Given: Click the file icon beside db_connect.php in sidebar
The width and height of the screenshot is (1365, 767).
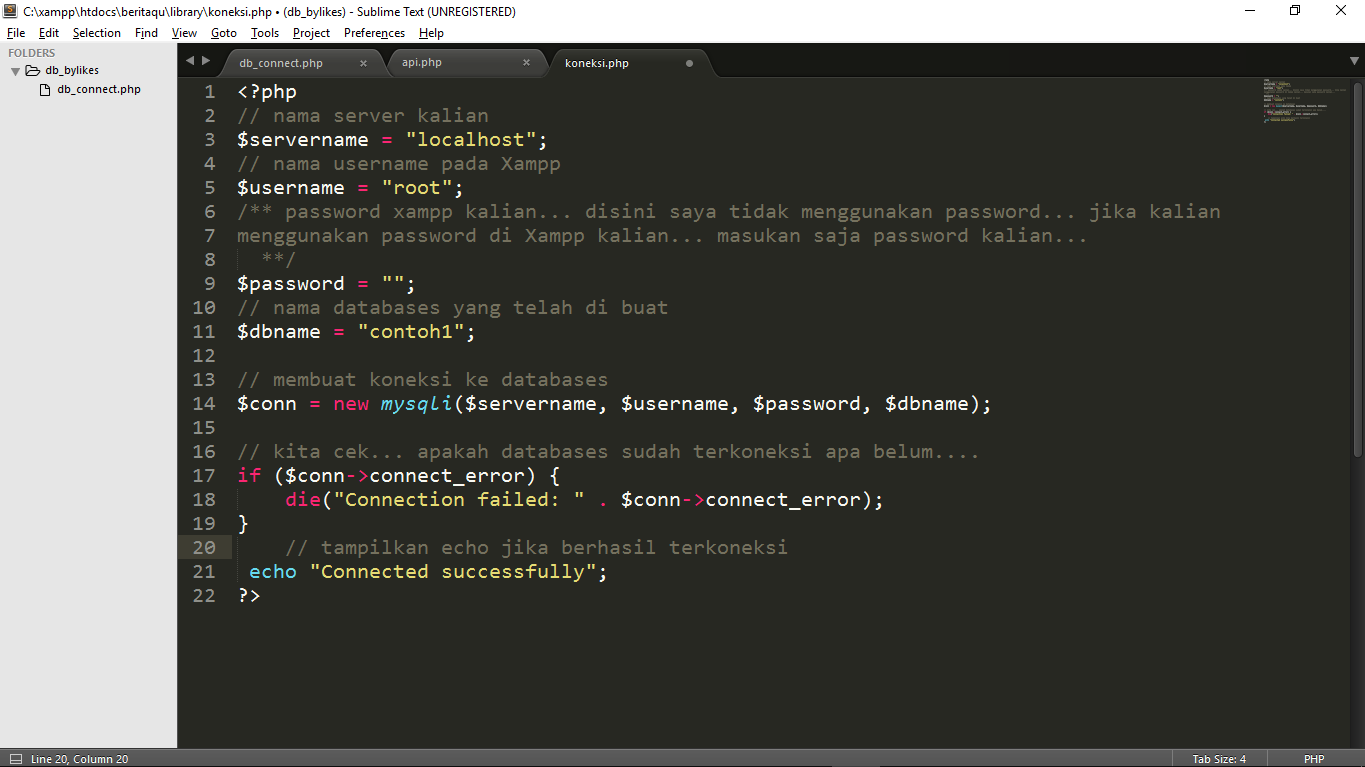Looking at the screenshot, I should point(44,89).
